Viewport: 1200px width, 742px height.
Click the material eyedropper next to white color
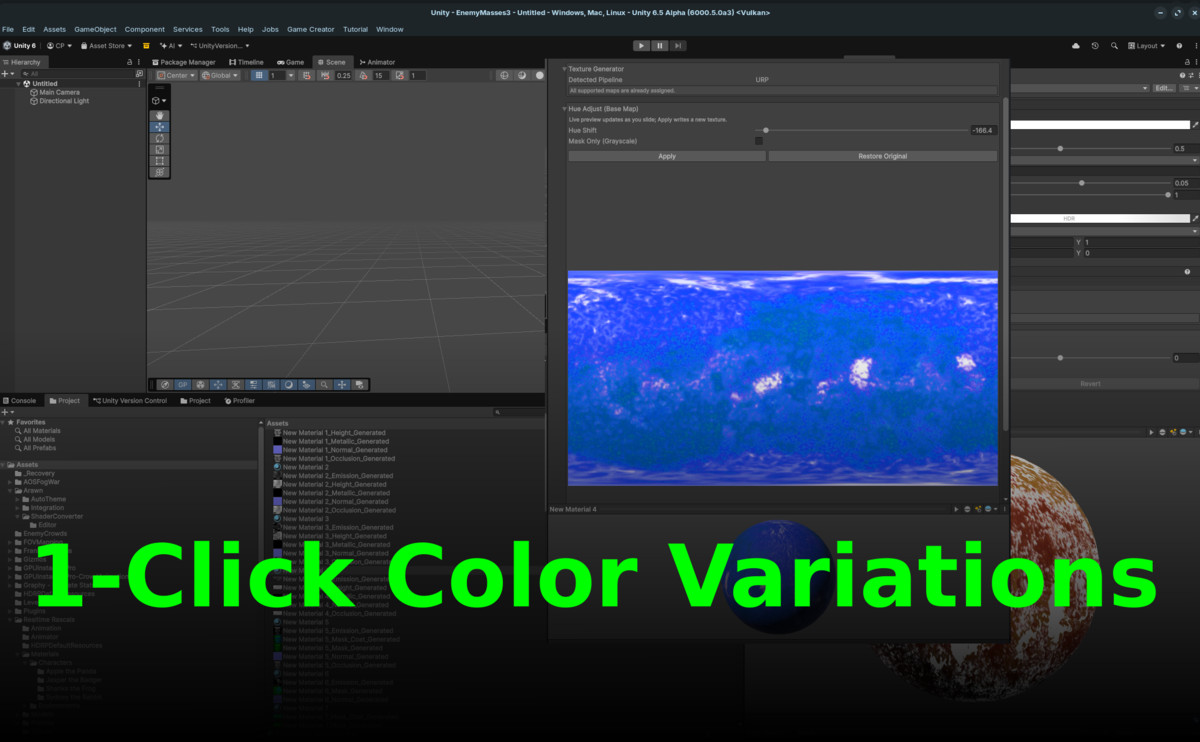coord(1194,125)
